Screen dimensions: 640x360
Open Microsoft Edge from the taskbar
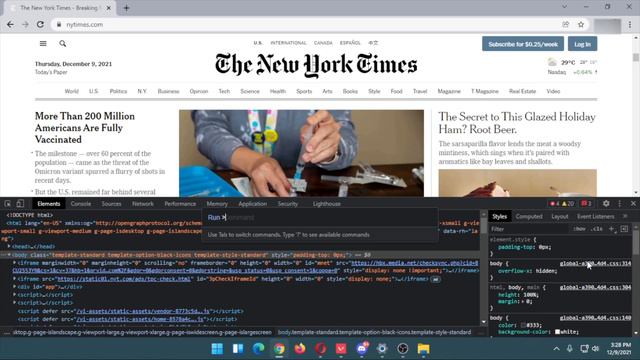coord(258,349)
